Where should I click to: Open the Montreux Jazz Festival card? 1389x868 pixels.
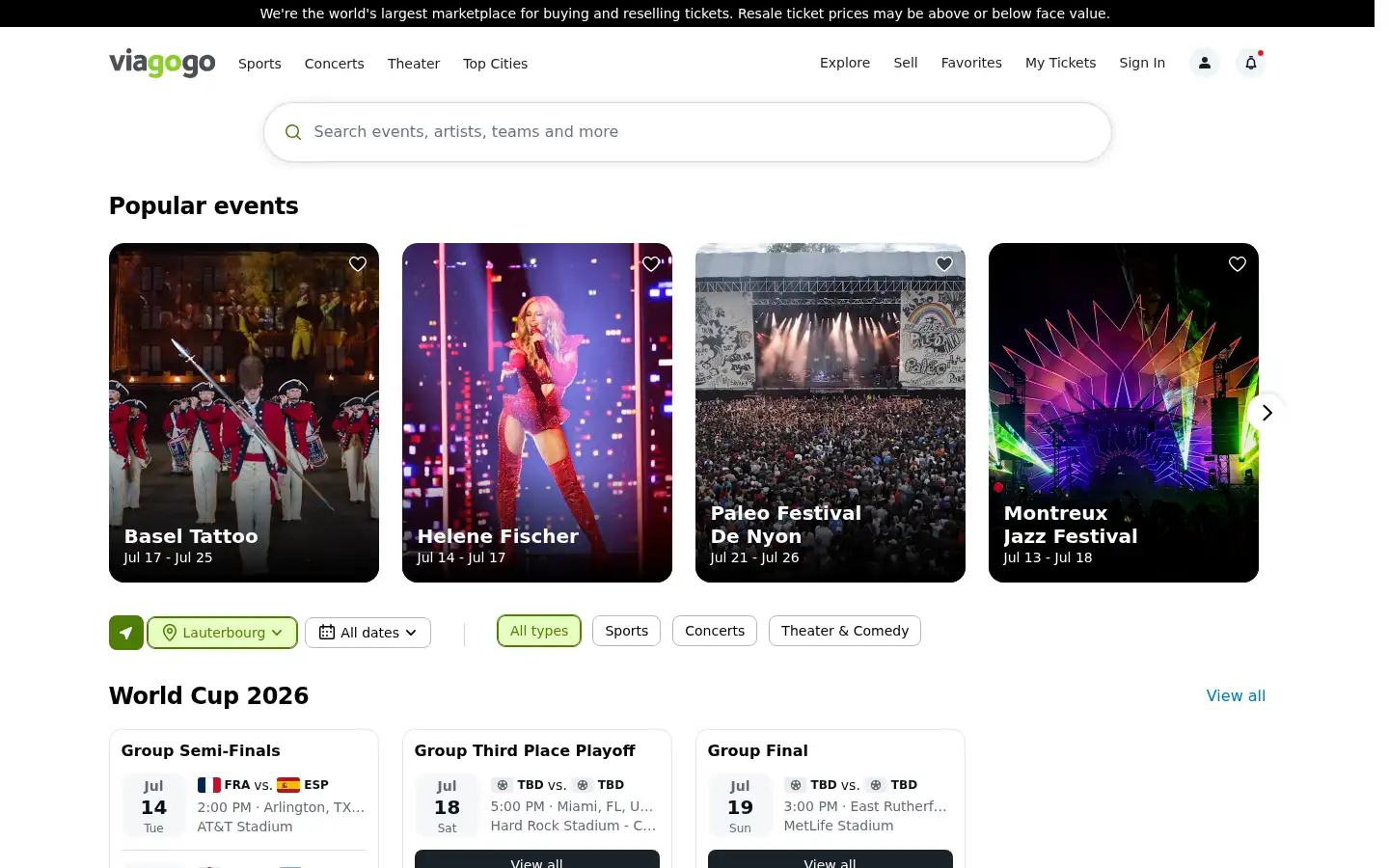(1124, 413)
